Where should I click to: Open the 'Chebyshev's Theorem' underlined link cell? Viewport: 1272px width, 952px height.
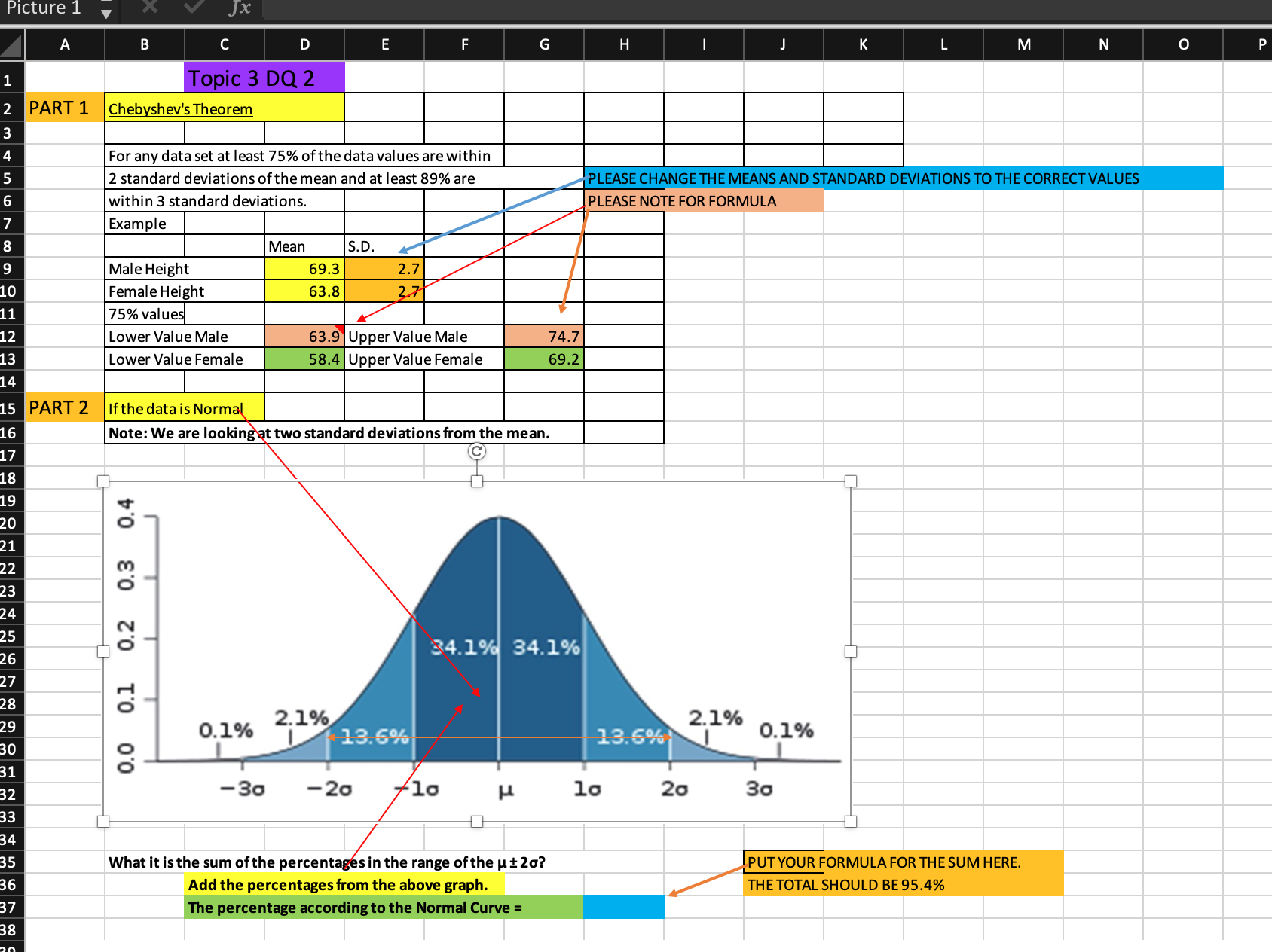[225, 108]
